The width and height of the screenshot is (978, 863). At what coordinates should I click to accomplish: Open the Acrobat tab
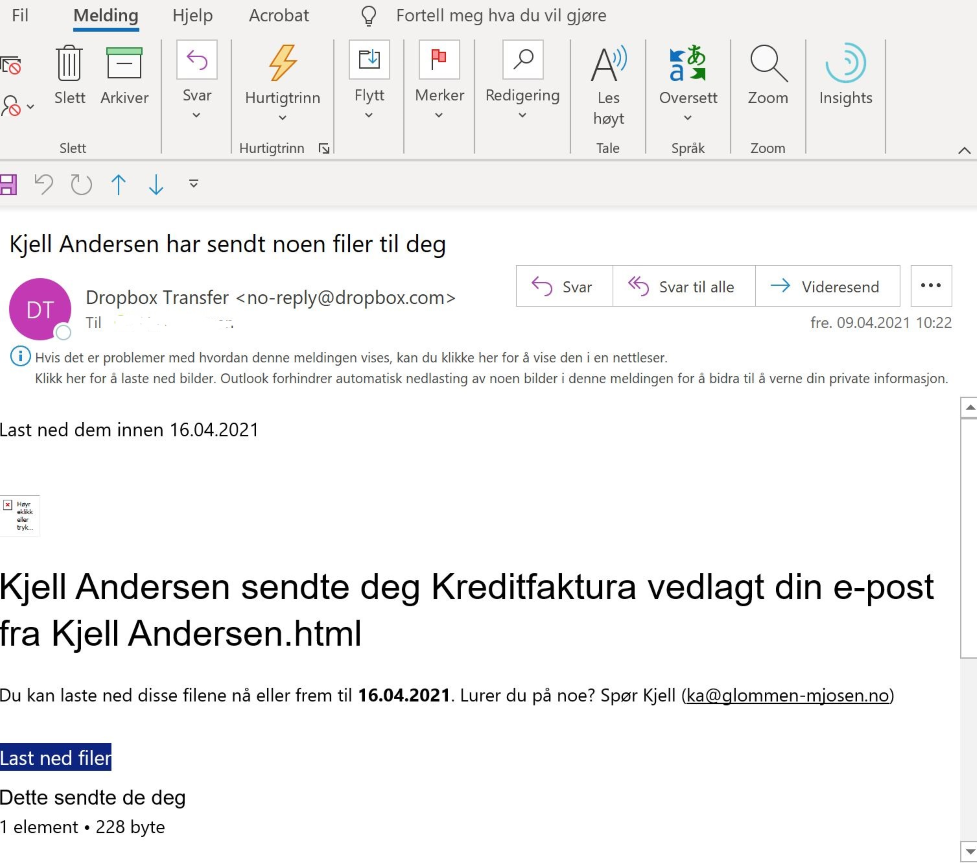click(279, 15)
